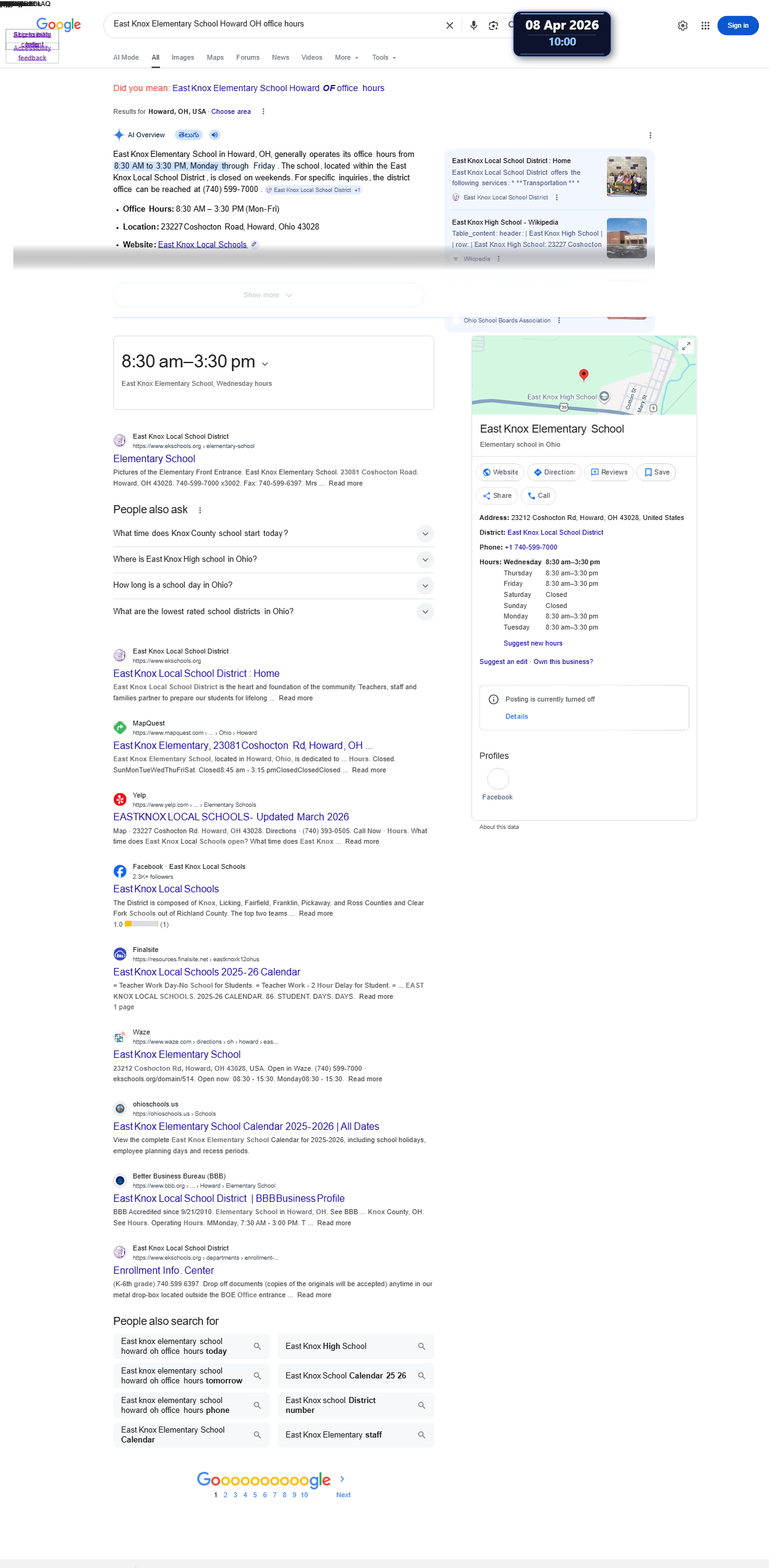Image resolution: width=778 pixels, height=1568 pixels.
Task: Switch to the Images tab
Action: pos(183,57)
